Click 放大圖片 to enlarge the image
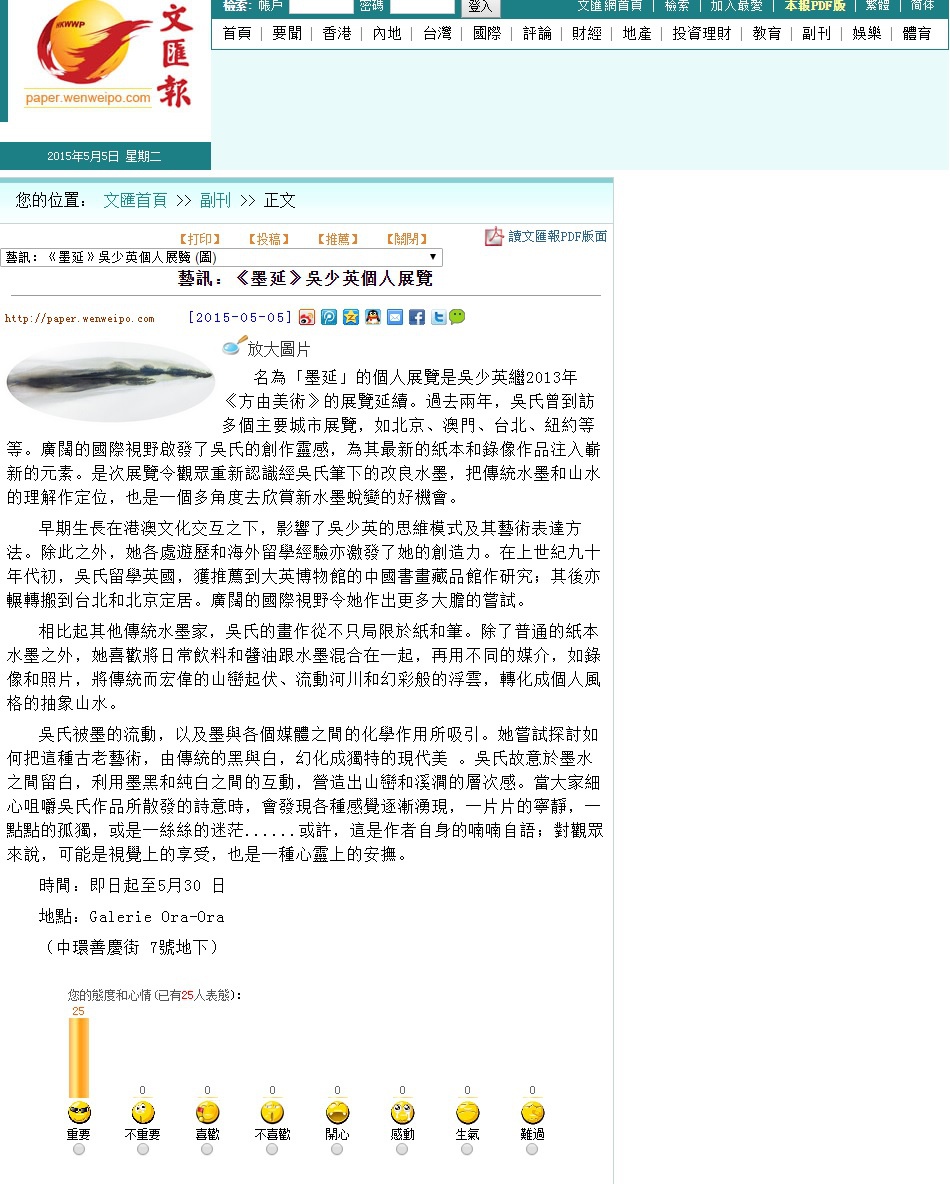The height and width of the screenshot is (1184, 950). coord(278,349)
